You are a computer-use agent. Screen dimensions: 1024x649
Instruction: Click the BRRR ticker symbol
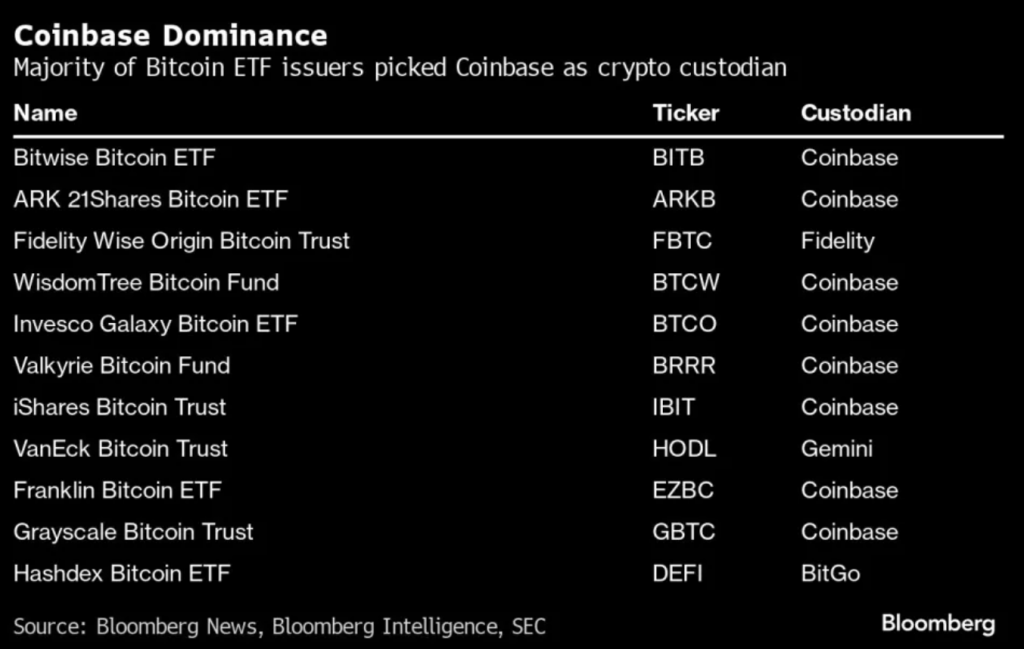pos(684,366)
